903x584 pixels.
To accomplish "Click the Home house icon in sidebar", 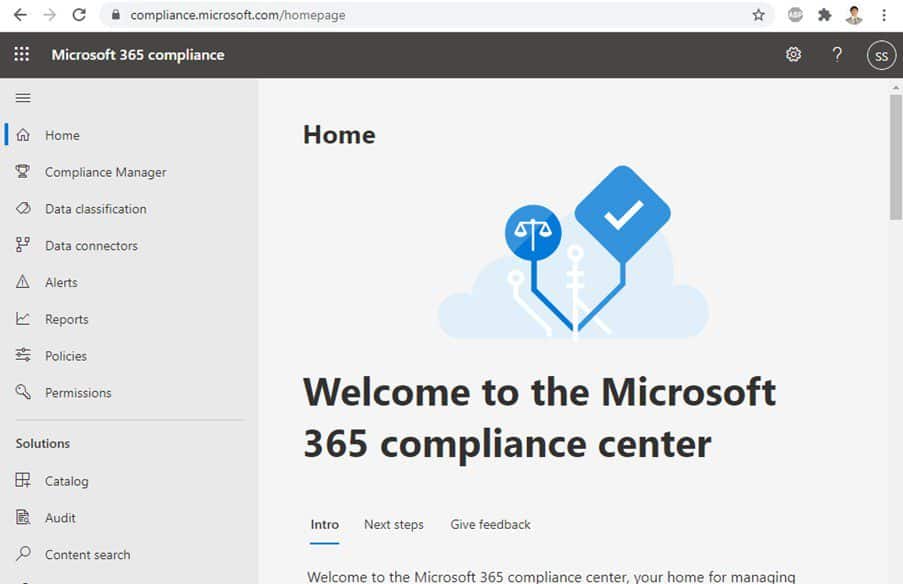I will (x=23, y=135).
